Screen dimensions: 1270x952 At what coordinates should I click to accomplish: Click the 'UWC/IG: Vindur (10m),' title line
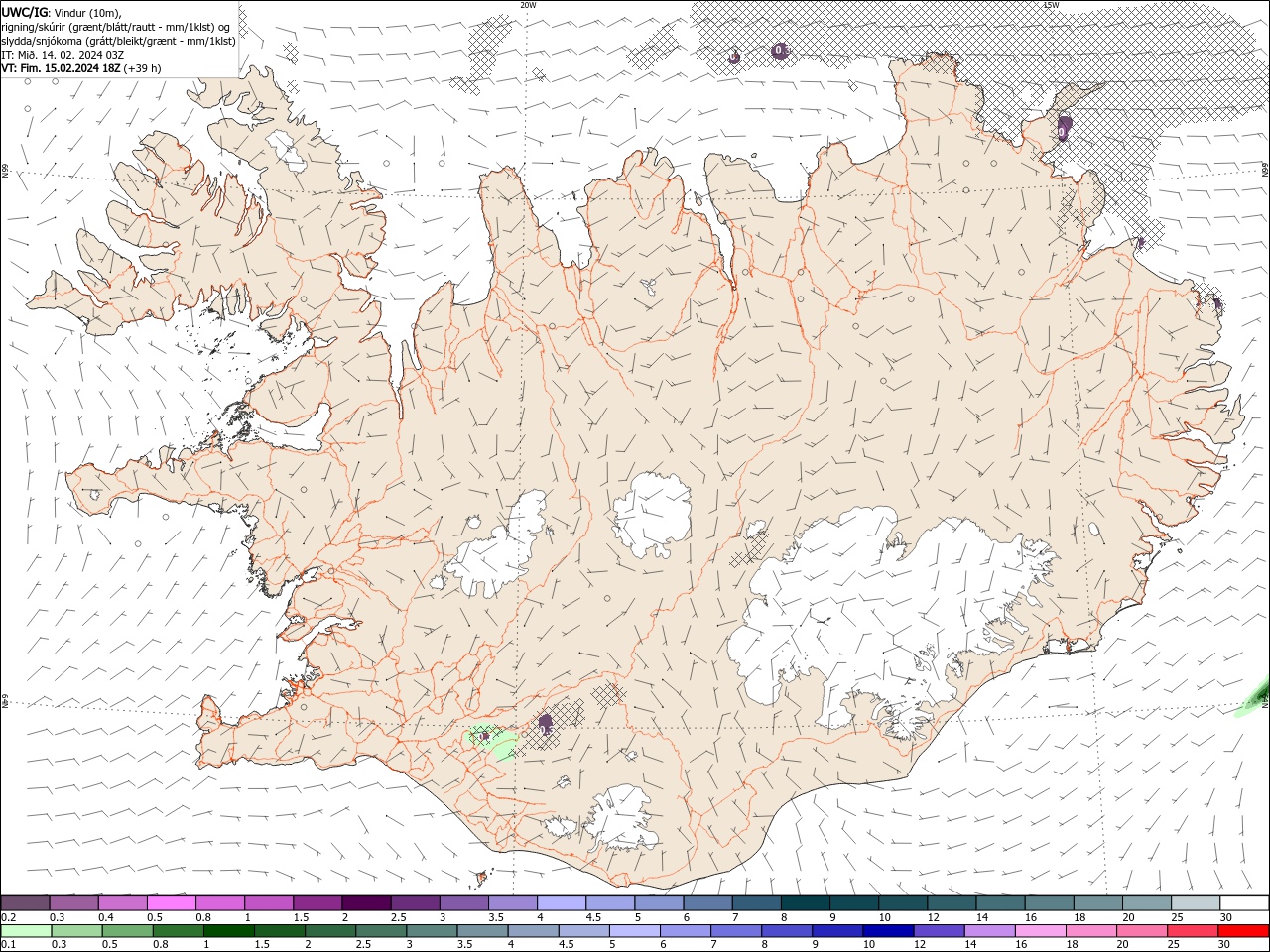62,12
